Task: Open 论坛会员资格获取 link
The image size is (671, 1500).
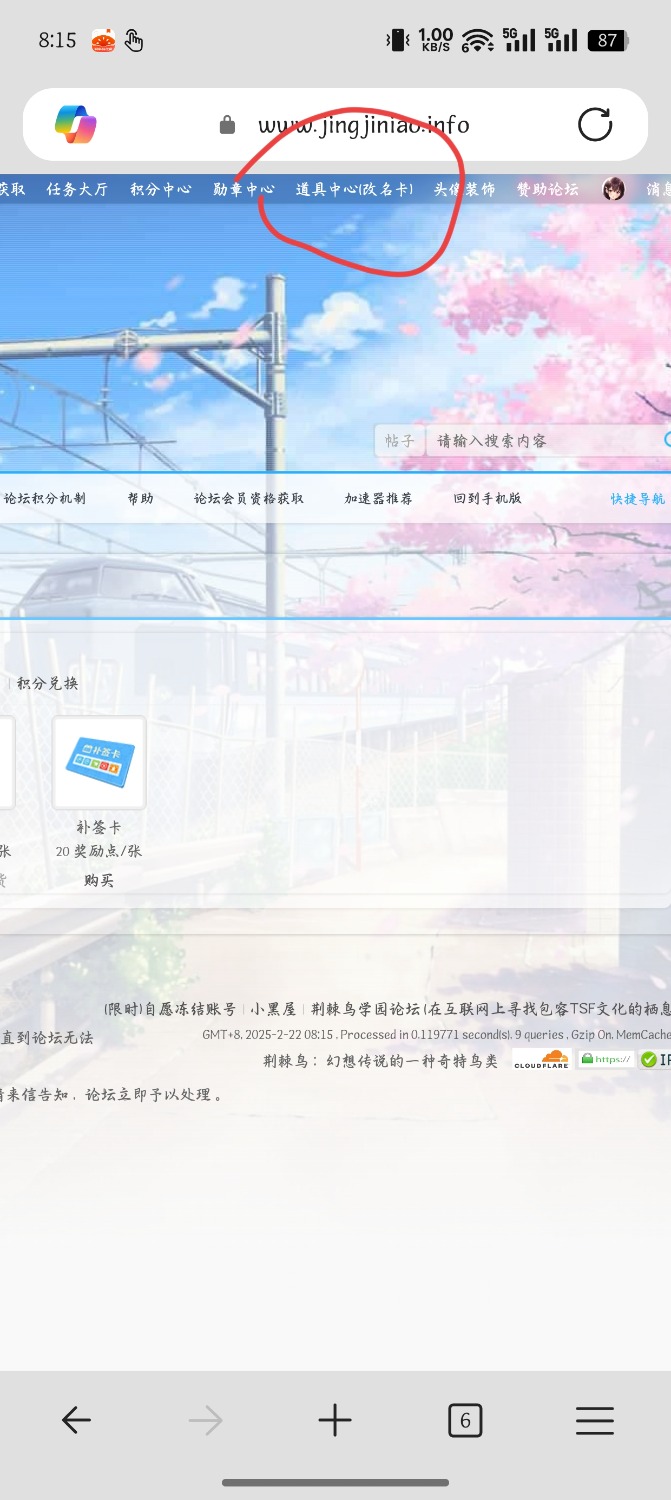Action: [249, 498]
